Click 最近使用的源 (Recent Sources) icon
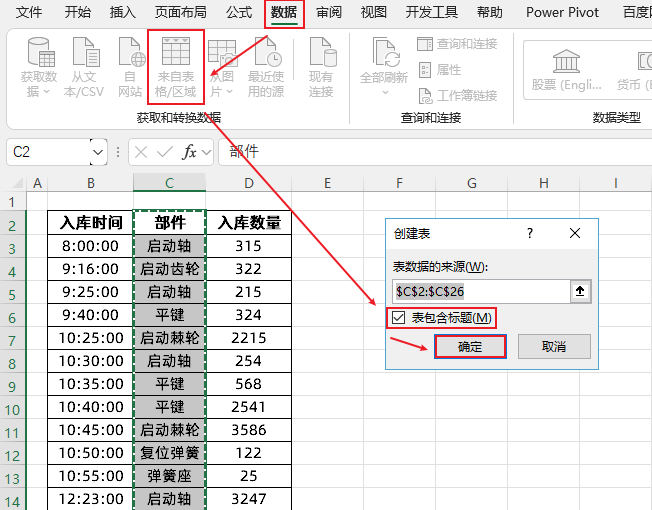The image size is (652, 510). tap(266, 67)
